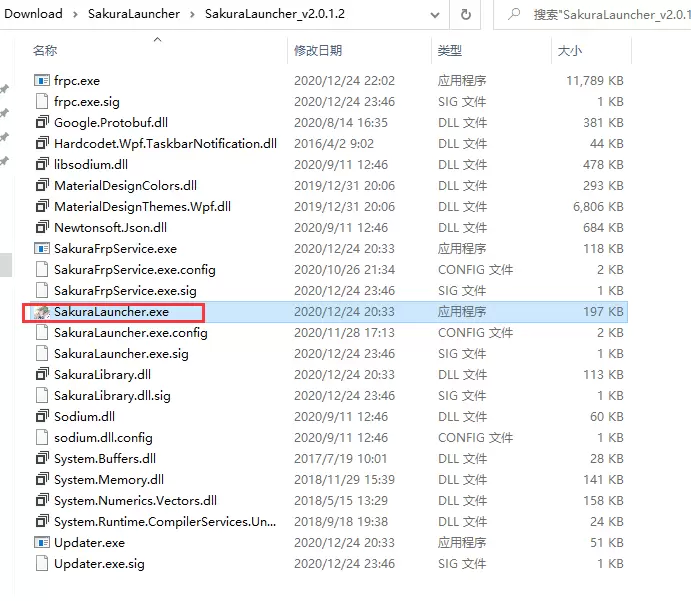The image size is (691, 601).
Task: Click the date 2018/11/29 15:39
Action: pyautogui.click(x=345, y=480)
